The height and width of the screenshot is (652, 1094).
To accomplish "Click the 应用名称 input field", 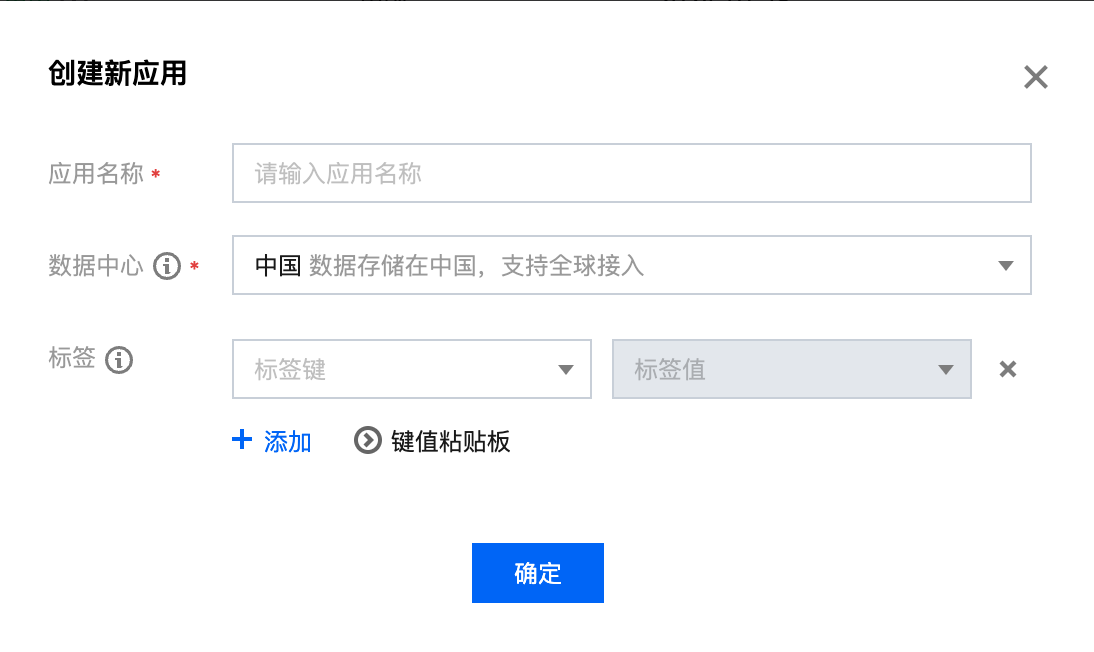I will [x=631, y=174].
